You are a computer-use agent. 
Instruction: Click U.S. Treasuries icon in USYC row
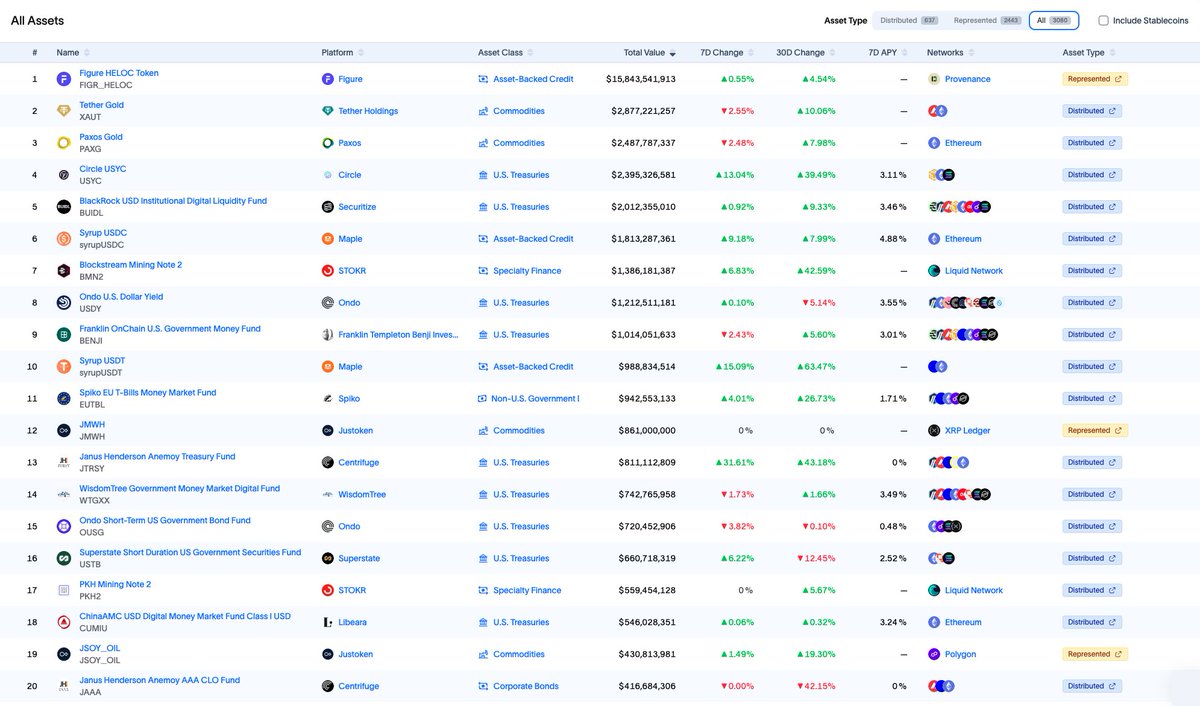tap(484, 175)
